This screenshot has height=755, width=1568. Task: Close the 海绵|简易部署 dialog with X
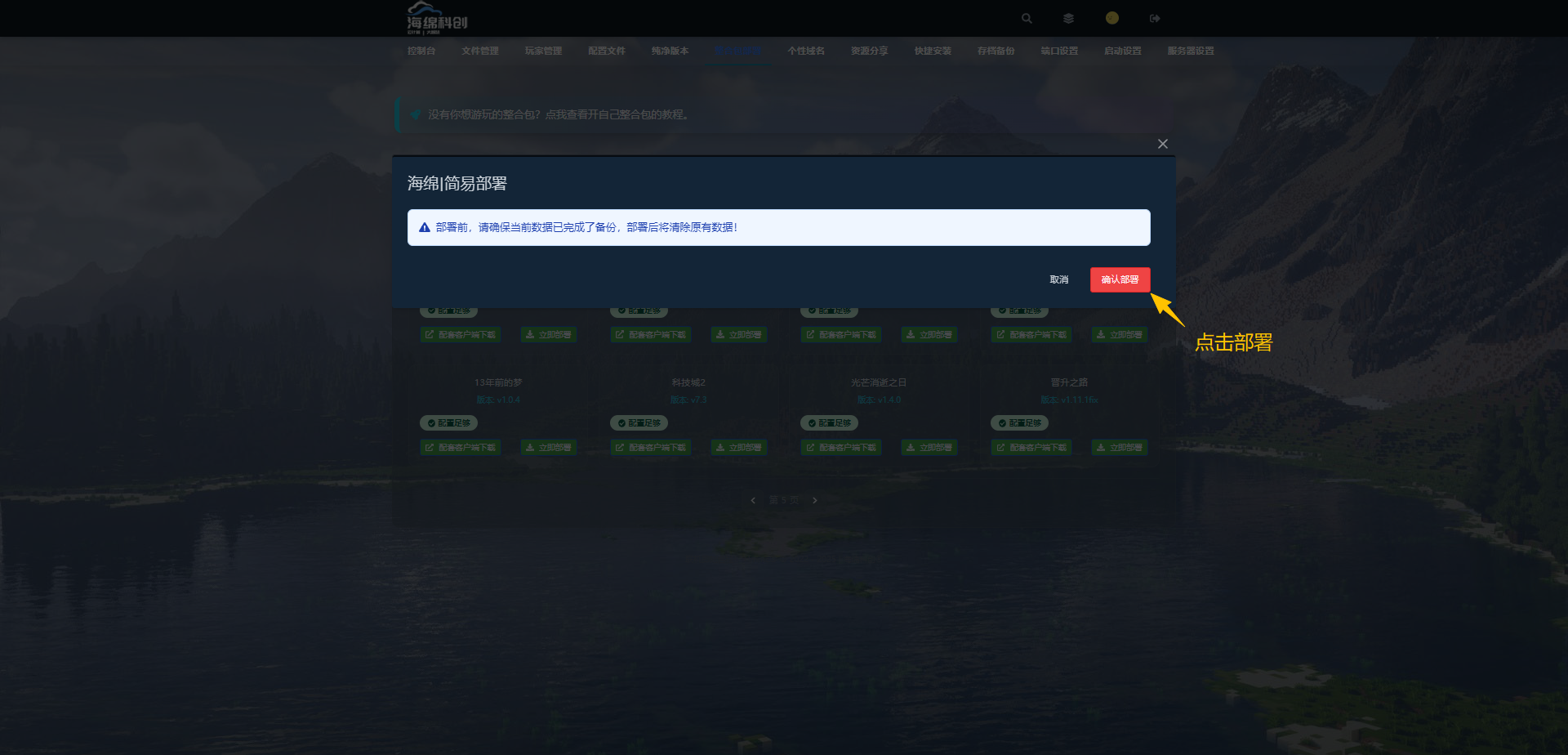[x=1162, y=144]
